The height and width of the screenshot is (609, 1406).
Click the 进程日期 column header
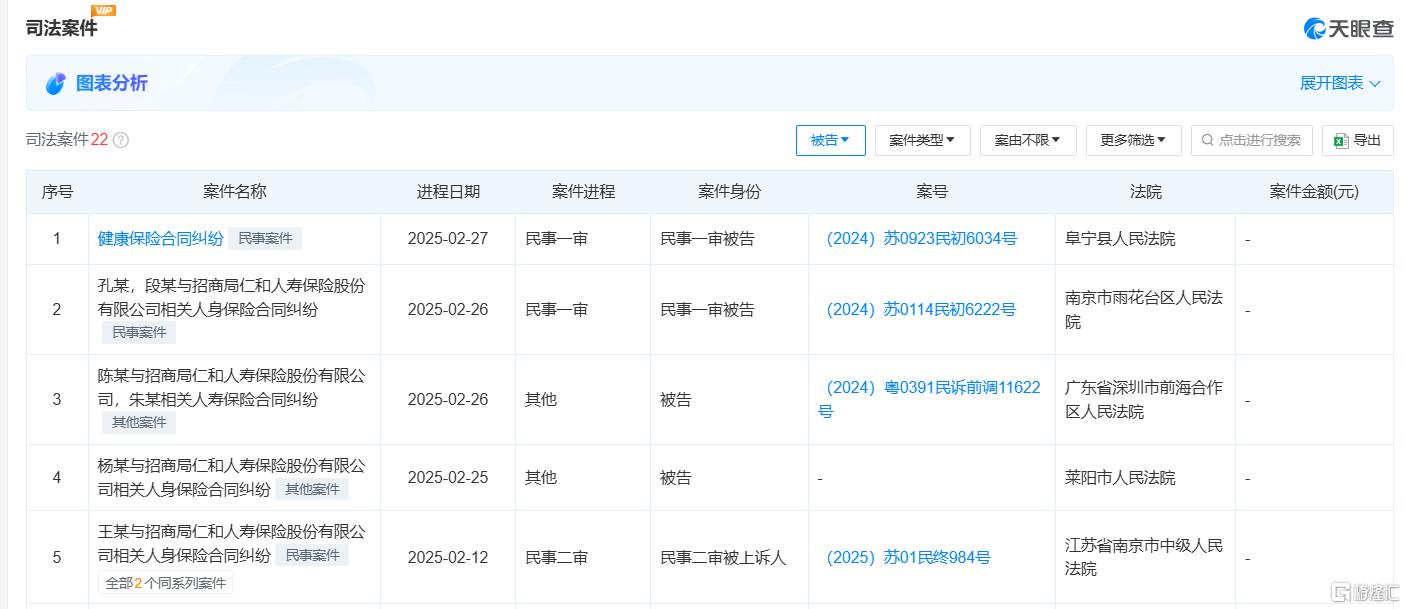(448, 192)
